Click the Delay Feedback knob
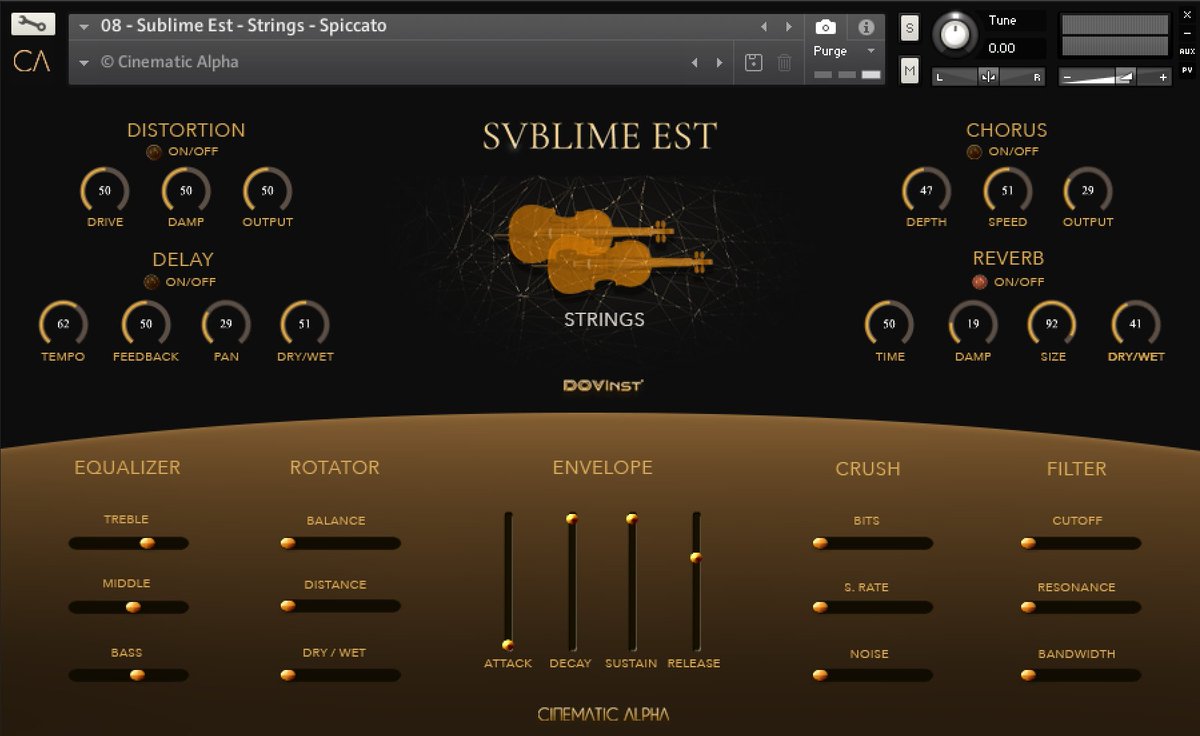1200x736 pixels. point(146,323)
